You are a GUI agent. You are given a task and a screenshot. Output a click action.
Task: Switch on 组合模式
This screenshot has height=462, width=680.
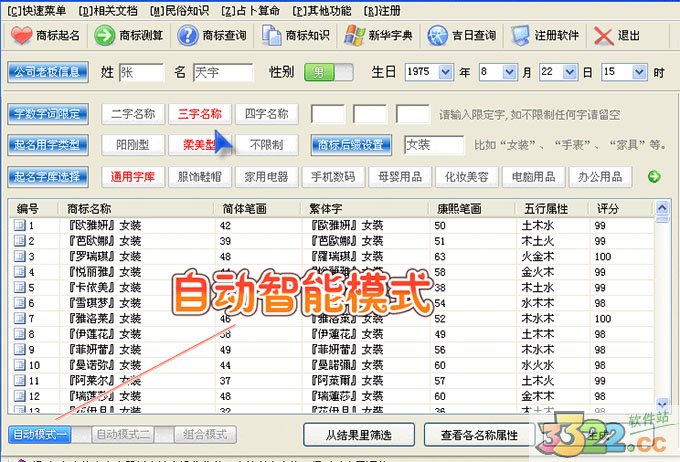pyautogui.click(x=205, y=434)
